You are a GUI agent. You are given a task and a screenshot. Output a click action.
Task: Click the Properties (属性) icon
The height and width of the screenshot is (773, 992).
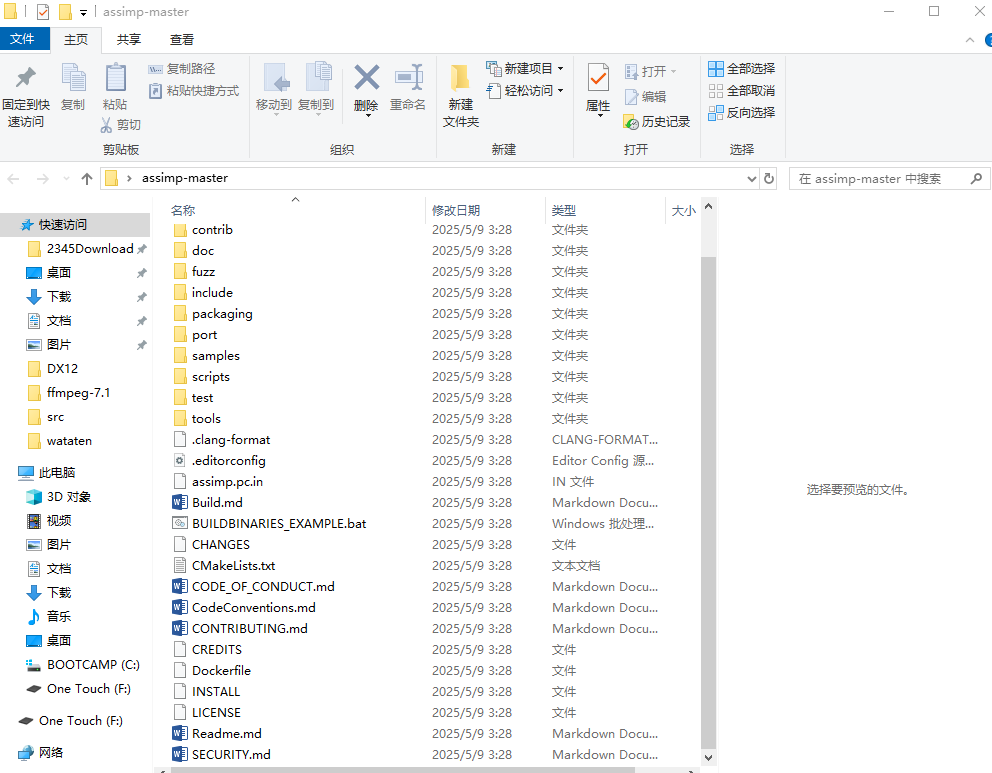598,79
